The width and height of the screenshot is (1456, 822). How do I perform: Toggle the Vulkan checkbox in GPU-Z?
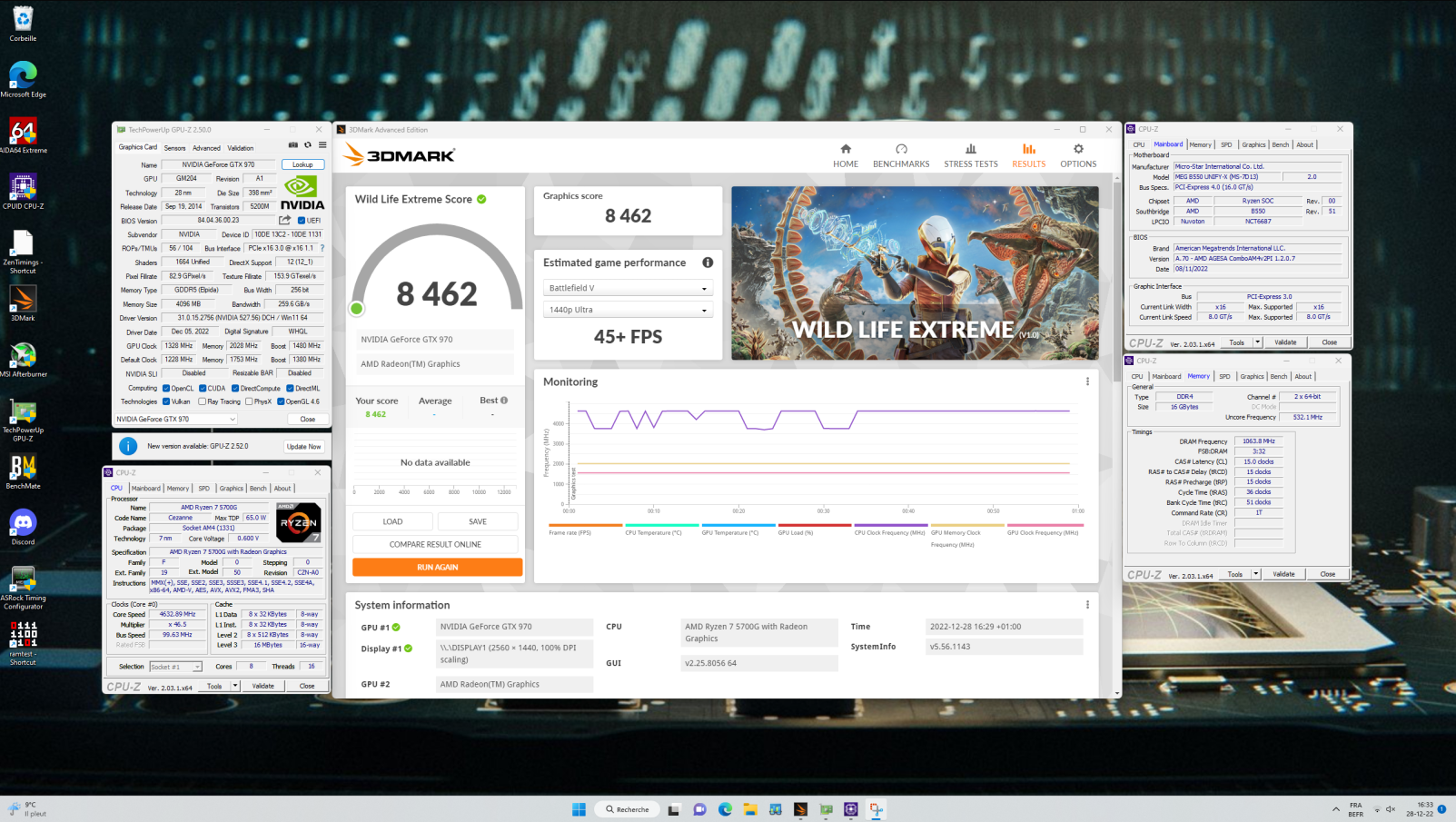(x=166, y=401)
